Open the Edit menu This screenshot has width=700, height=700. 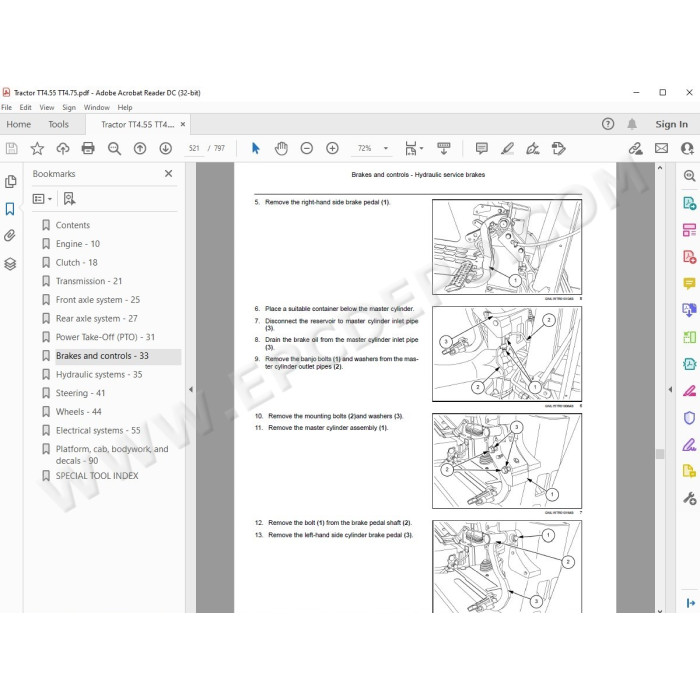tap(25, 108)
